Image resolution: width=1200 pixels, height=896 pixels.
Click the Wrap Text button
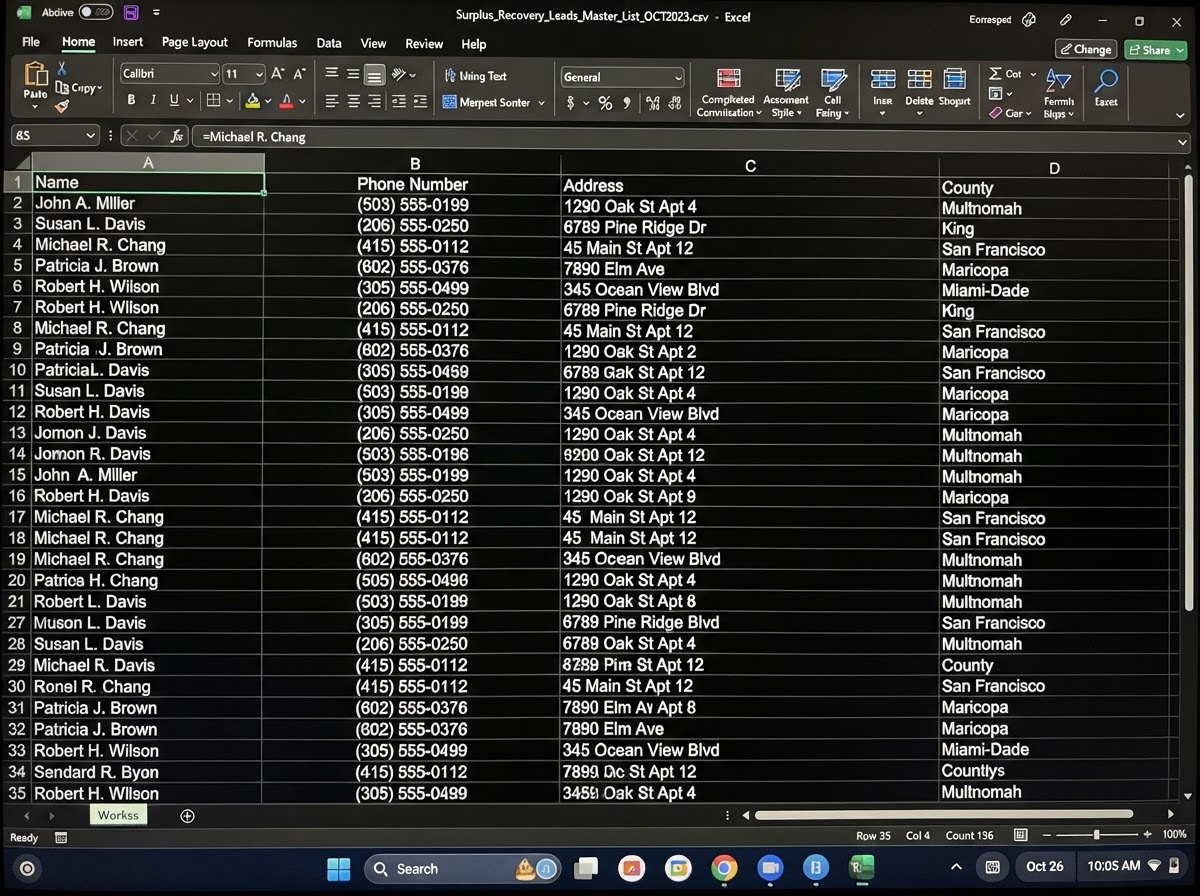pos(475,76)
